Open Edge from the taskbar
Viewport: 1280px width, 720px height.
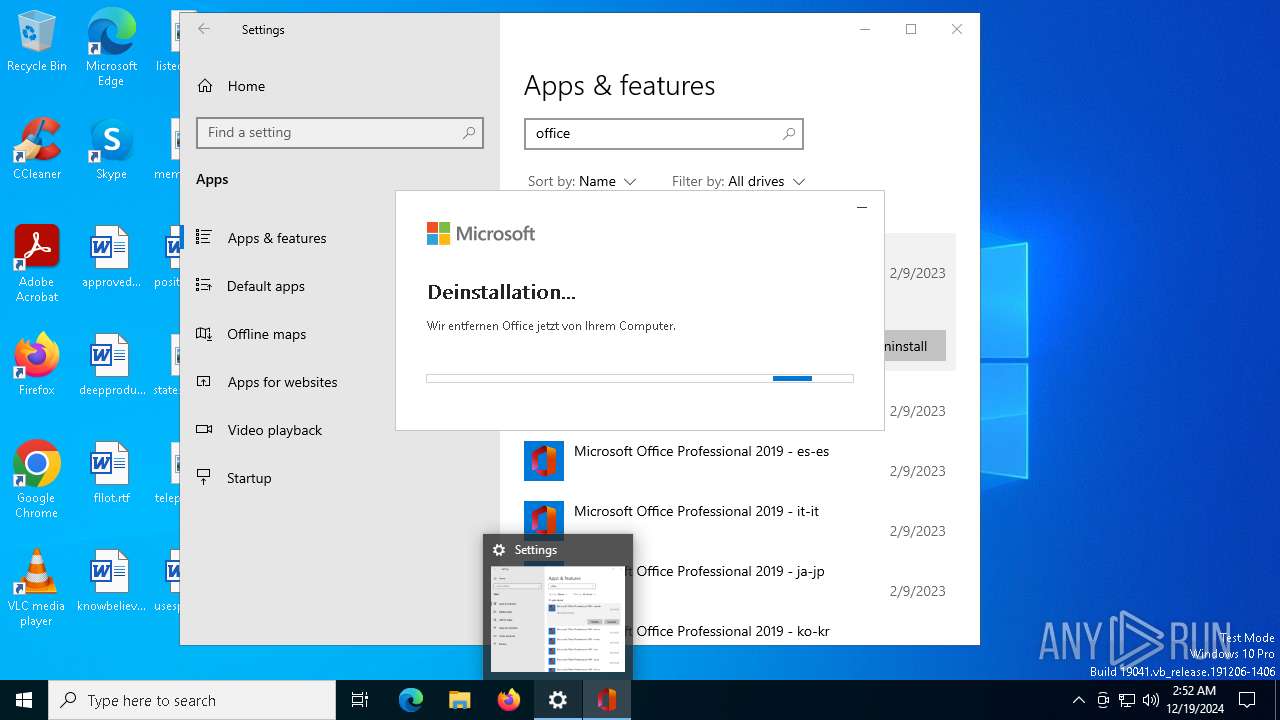click(x=411, y=700)
